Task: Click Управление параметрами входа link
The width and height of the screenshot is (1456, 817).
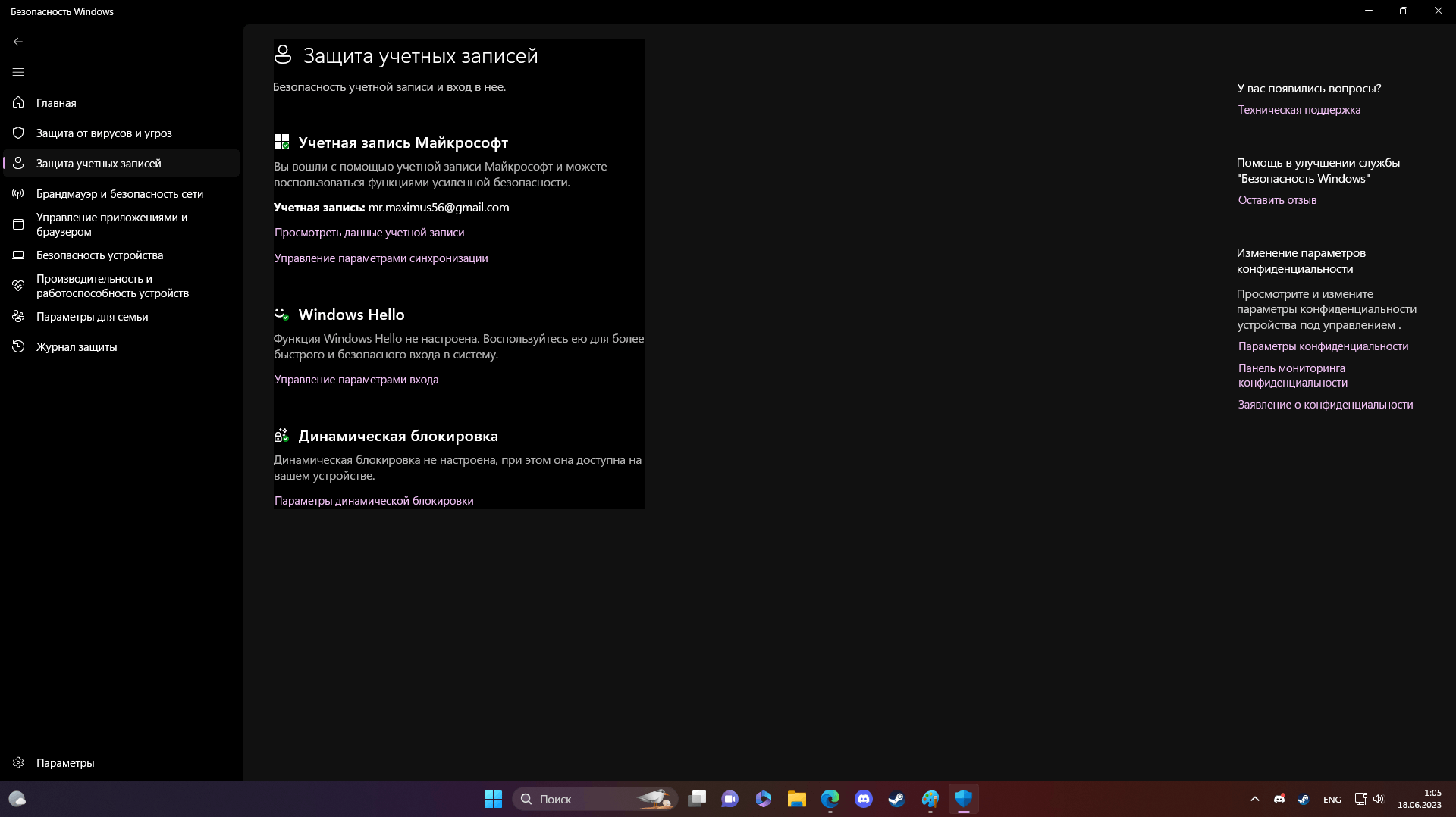Action: [356, 380]
